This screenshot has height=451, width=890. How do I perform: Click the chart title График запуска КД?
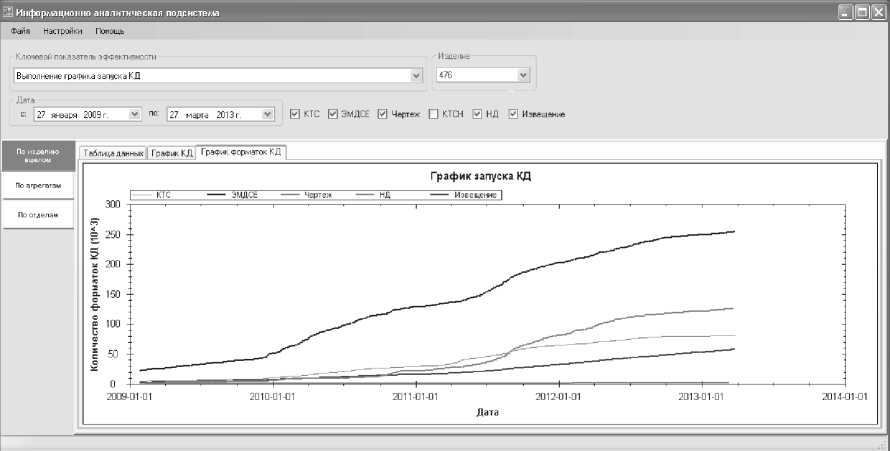(x=480, y=176)
